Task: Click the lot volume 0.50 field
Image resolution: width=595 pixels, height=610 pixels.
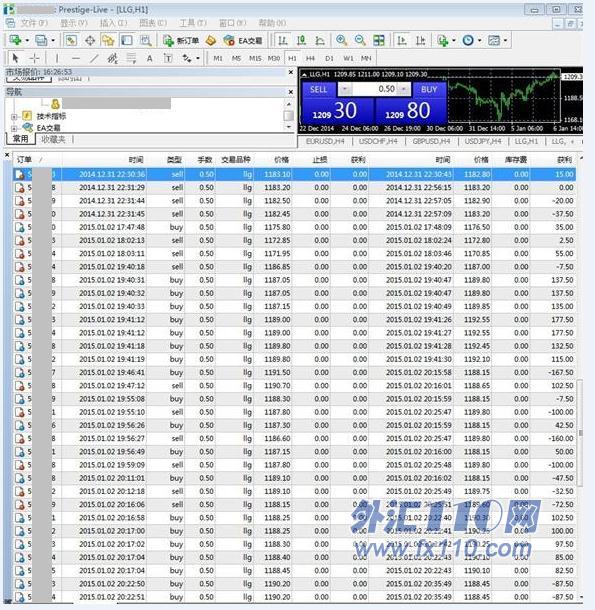Action: [x=375, y=89]
